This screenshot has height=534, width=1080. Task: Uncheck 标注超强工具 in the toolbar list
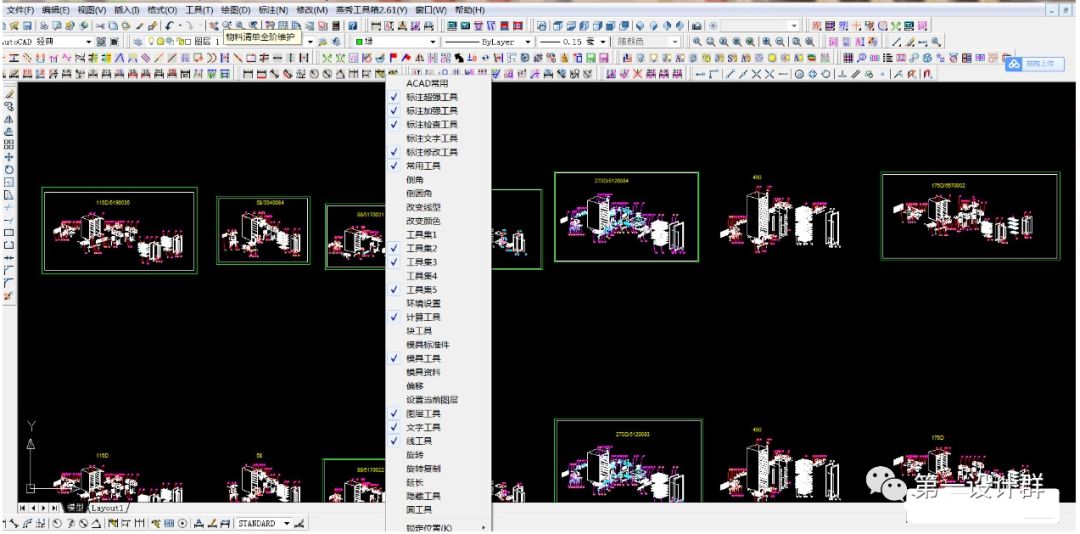(437, 97)
